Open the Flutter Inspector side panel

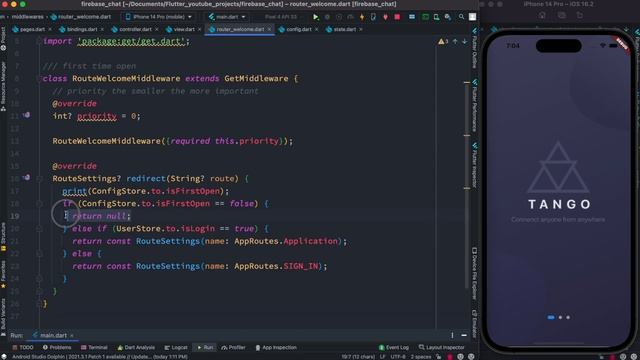coord(474,165)
